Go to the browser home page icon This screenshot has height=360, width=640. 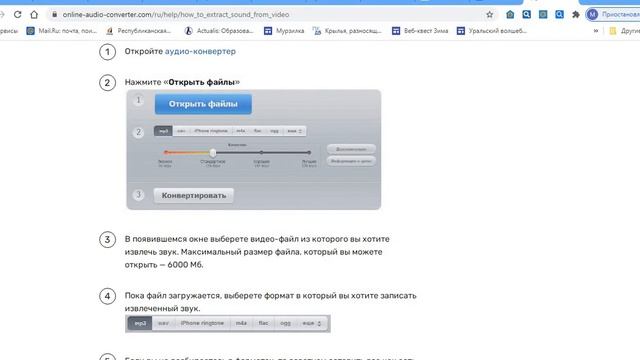pos(34,15)
